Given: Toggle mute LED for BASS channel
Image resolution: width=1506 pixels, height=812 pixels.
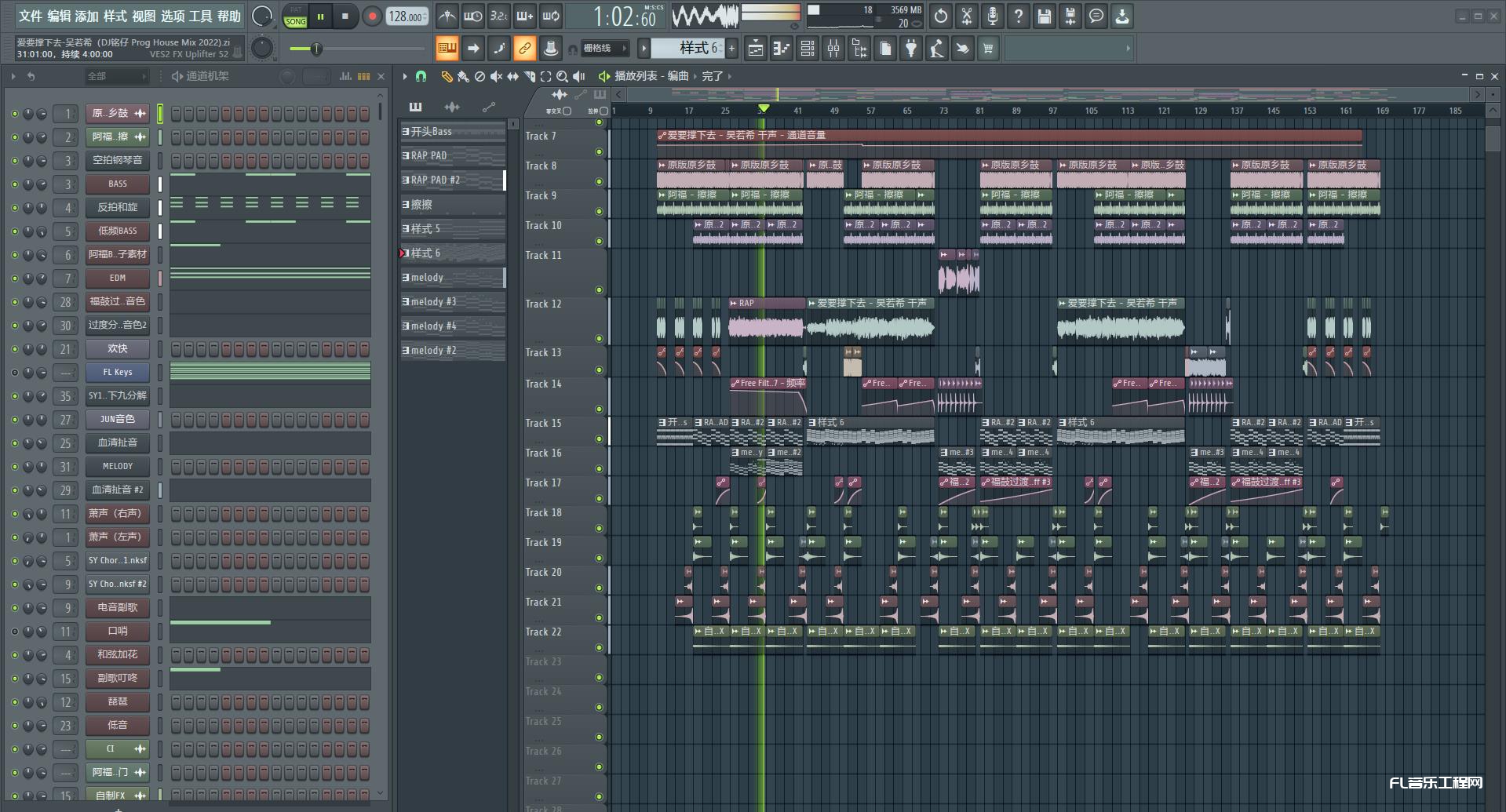Looking at the screenshot, I should 15,184.
